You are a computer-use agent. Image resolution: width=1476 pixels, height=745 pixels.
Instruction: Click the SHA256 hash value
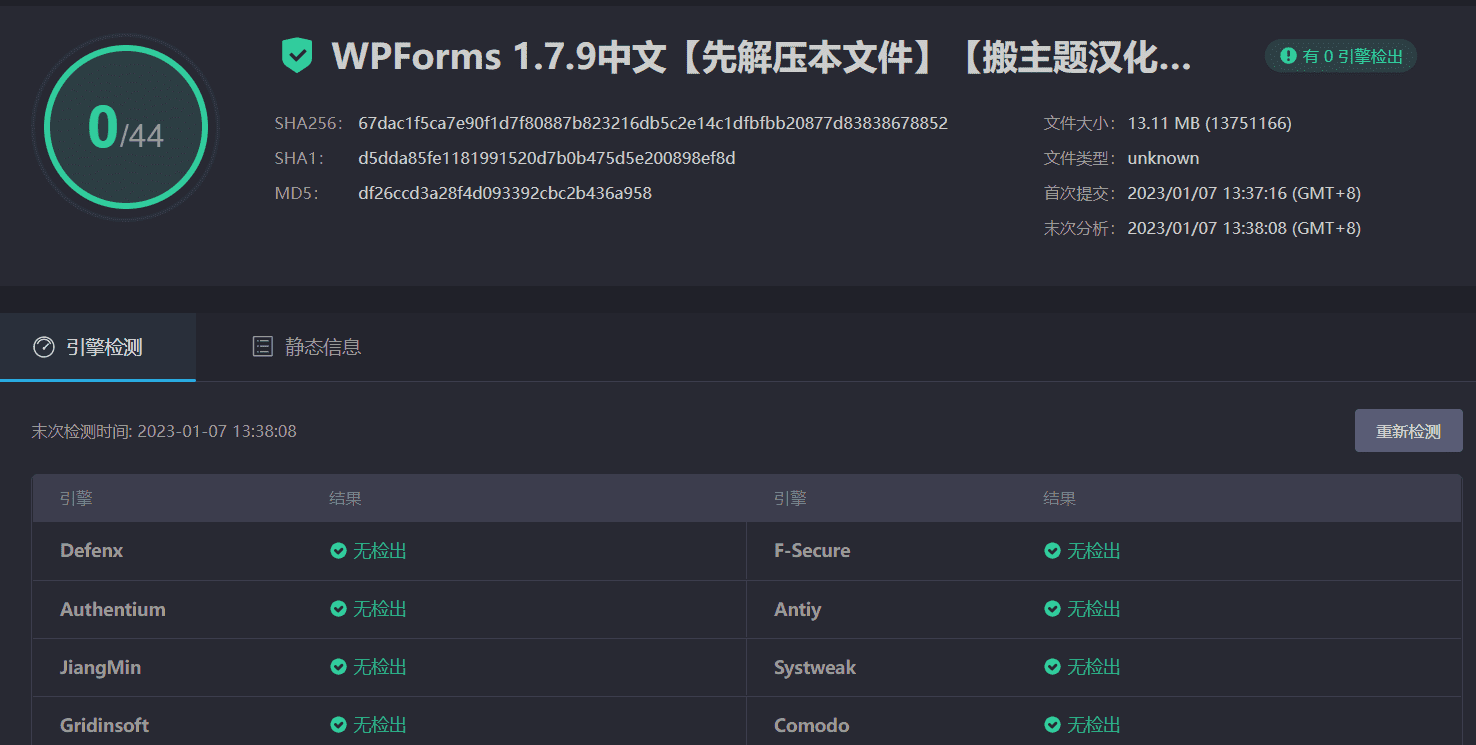click(653, 124)
